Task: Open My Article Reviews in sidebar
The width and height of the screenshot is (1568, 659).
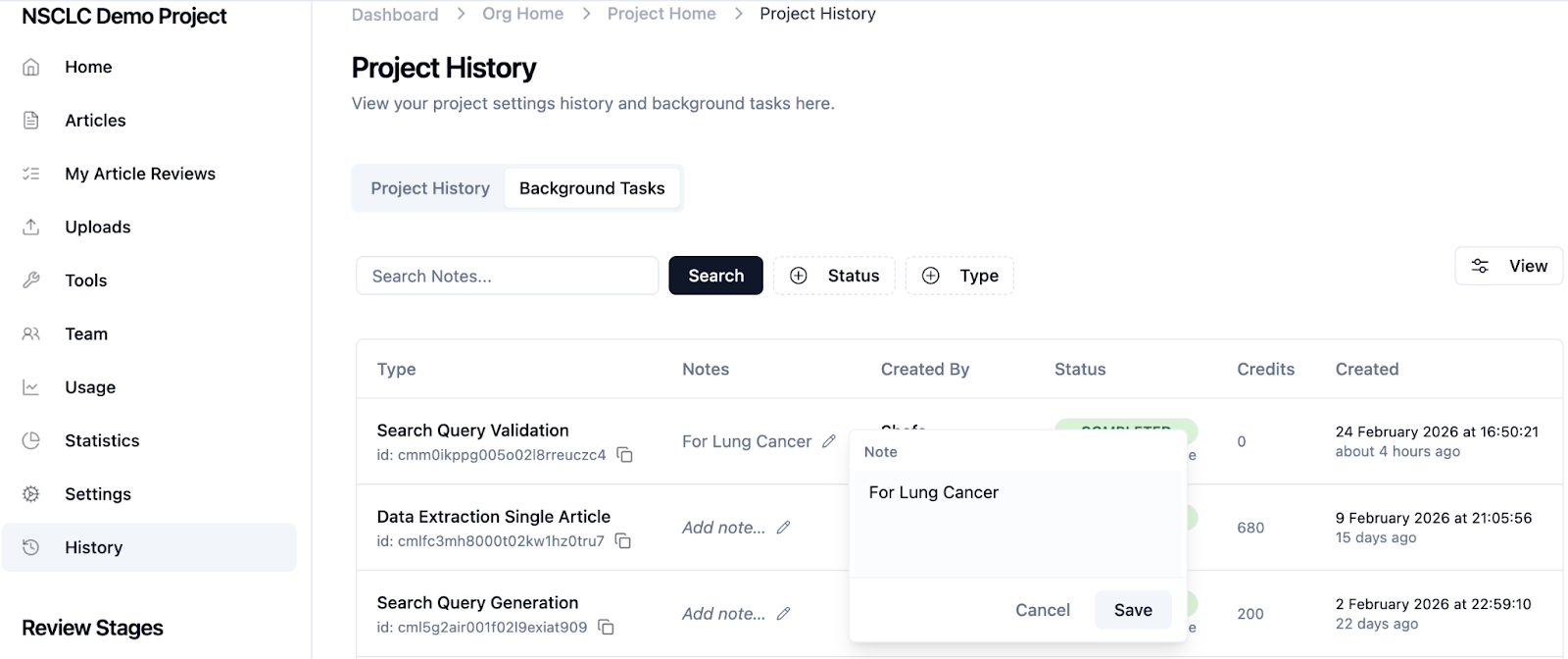Action: coord(140,174)
